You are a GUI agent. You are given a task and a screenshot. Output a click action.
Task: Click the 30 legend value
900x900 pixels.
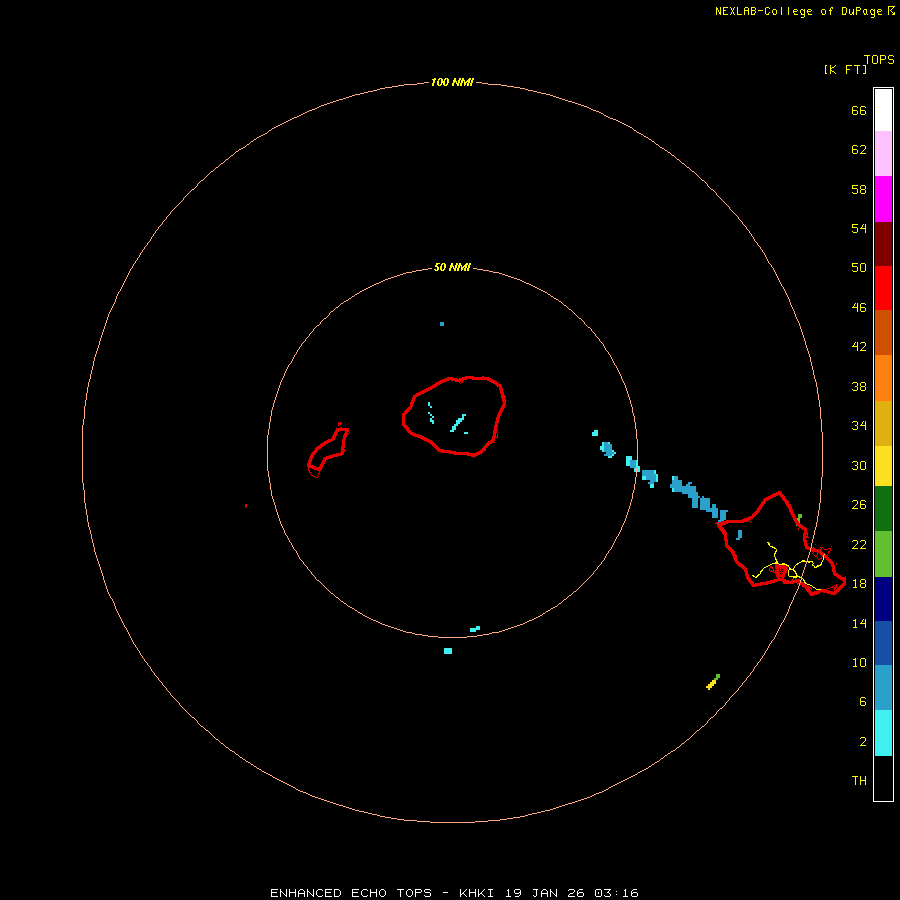[859, 465]
